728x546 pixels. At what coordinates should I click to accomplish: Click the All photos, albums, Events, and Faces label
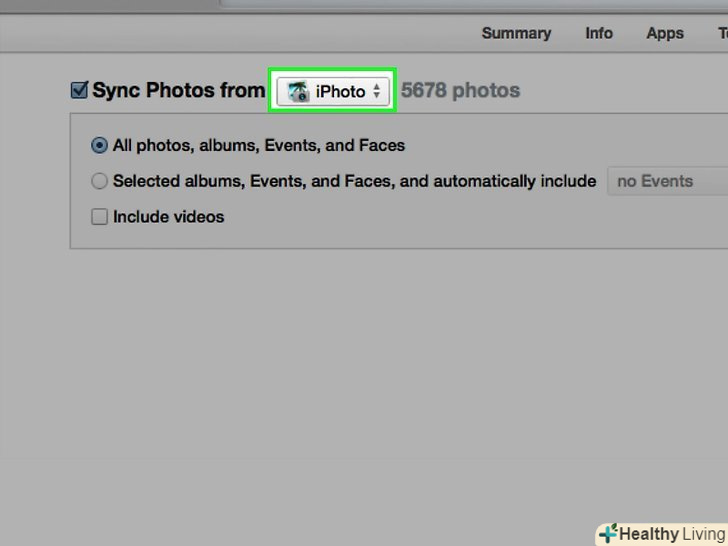point(258,145)
